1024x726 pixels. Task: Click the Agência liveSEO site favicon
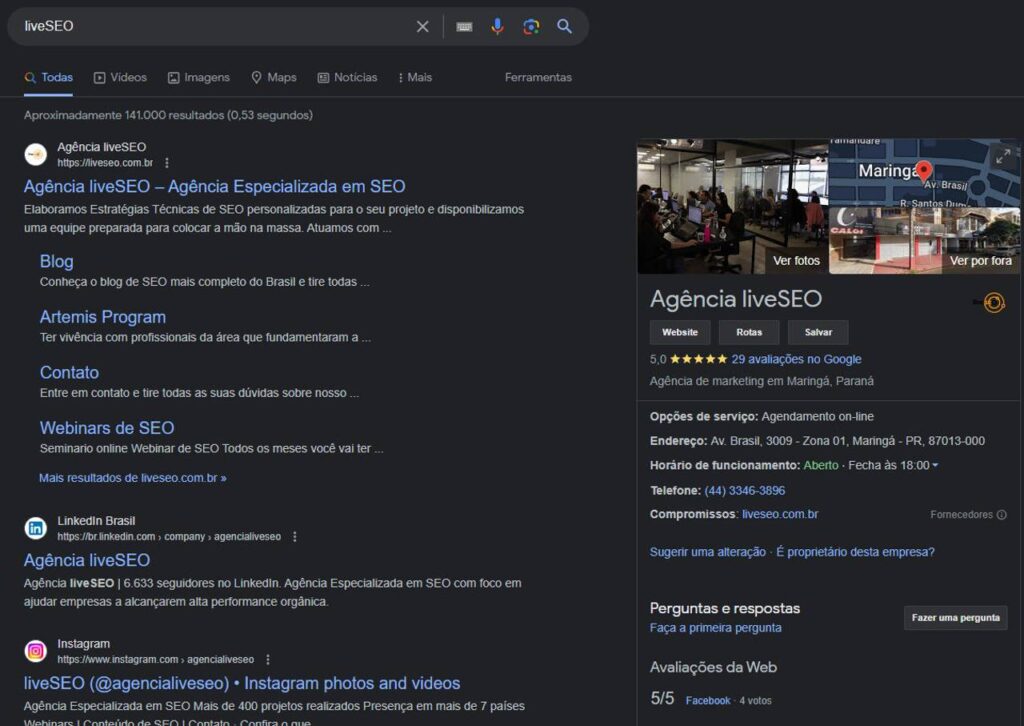[x=36, y=155]
